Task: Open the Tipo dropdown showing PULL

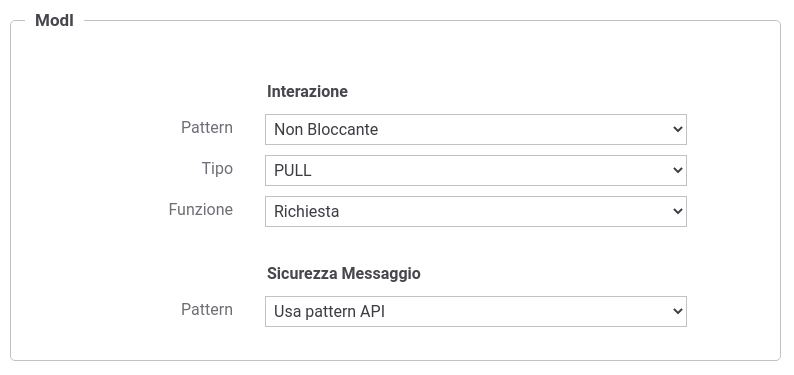Action: [475, 171]
